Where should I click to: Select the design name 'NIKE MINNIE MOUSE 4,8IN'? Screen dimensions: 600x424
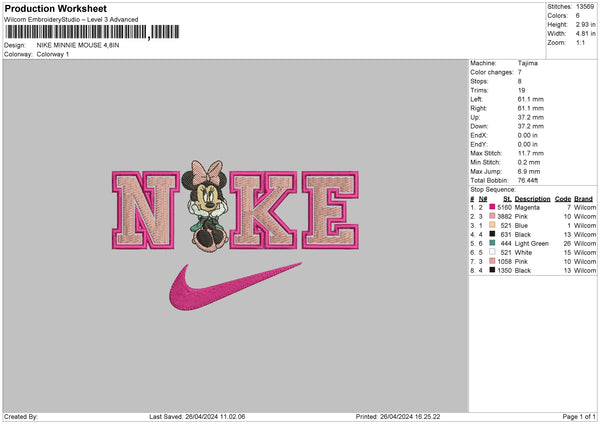[x=78, y=45]
